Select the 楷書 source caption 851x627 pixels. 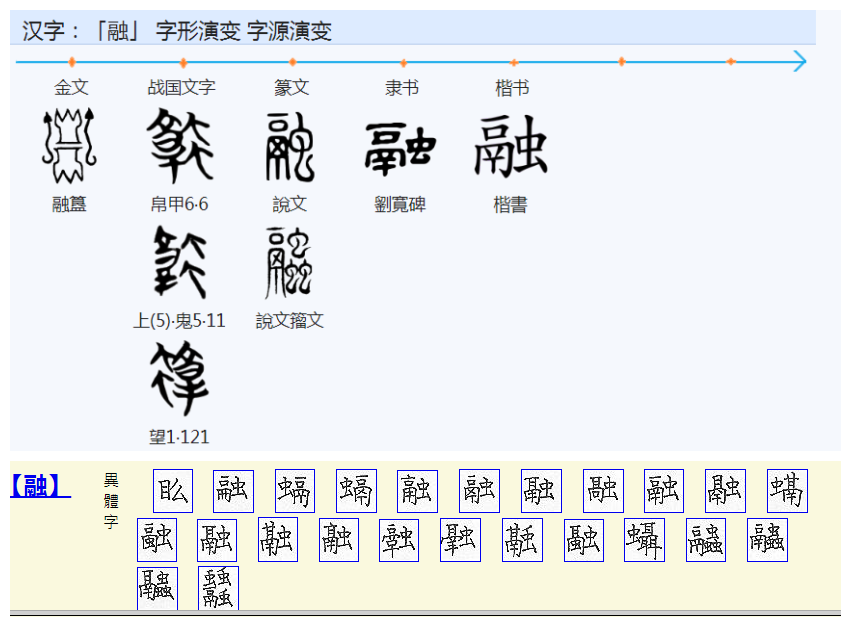[510, 205]
